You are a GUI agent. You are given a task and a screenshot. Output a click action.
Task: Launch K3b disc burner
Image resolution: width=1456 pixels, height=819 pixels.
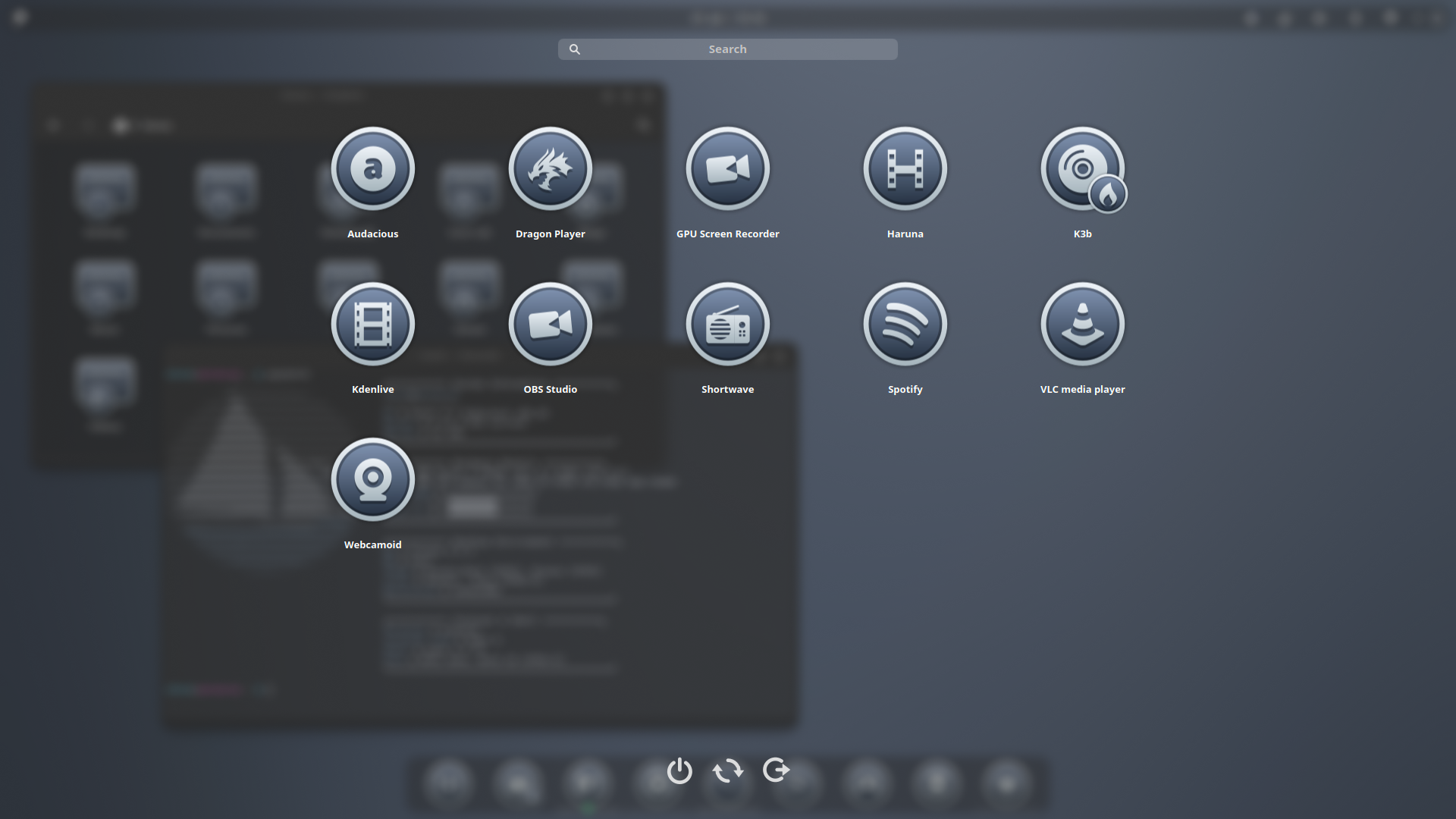click(x=1082, y=168)
